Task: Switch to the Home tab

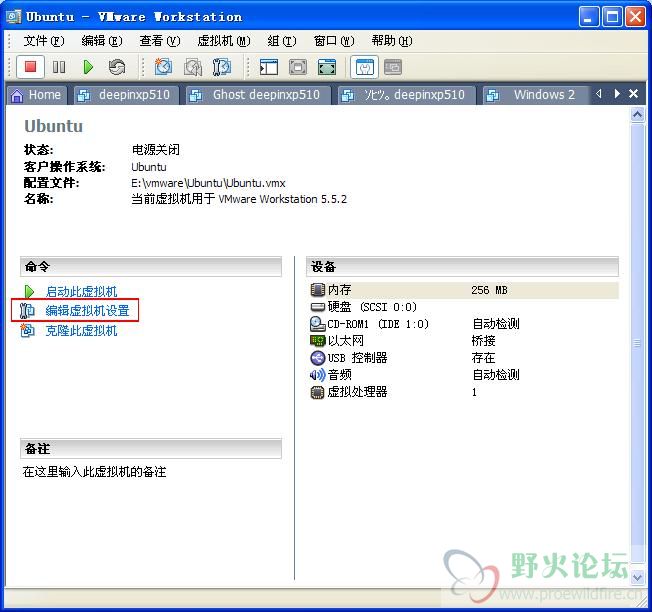Action: [x=36, y=95]
